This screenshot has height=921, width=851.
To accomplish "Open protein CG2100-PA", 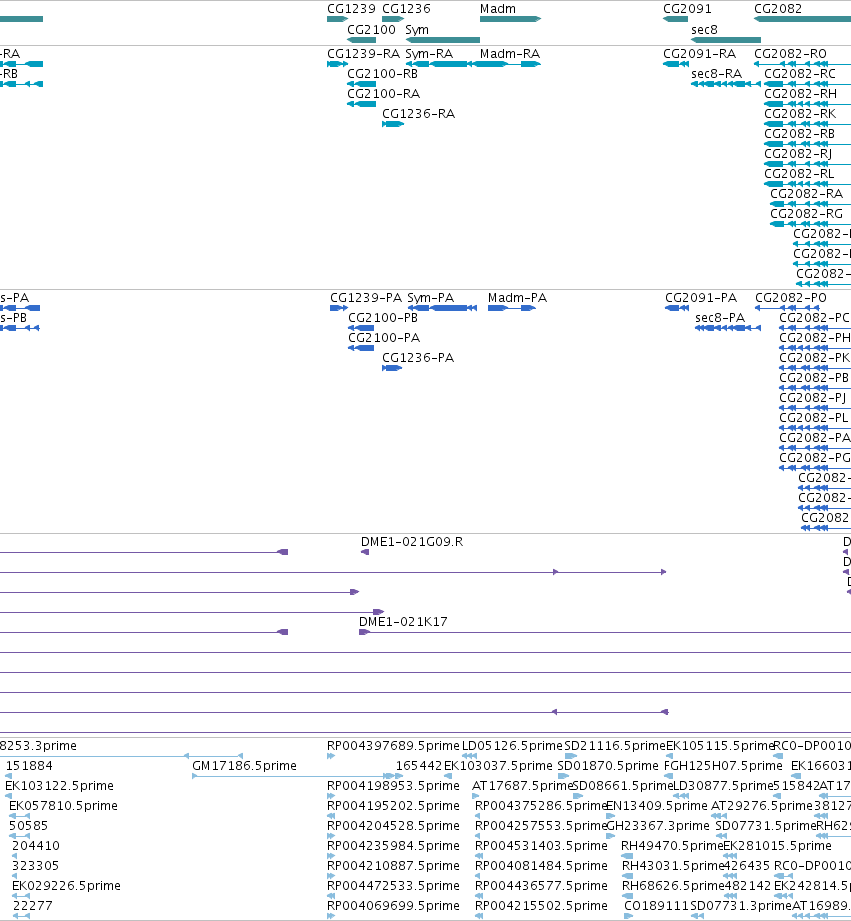I will click(x=384, y=338).
